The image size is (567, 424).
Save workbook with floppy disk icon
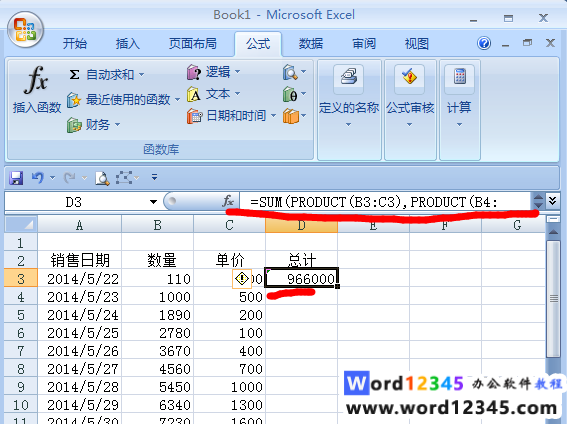tap(16, 178)
